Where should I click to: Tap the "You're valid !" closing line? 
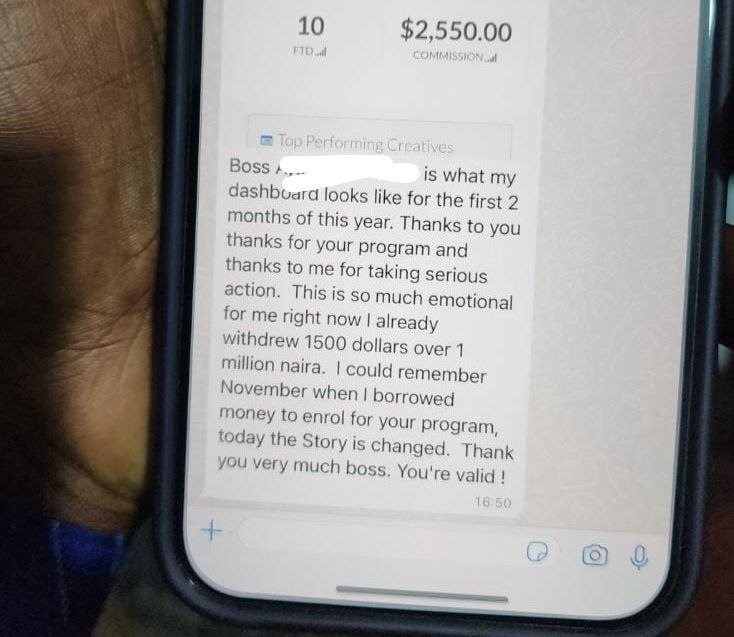451,473
